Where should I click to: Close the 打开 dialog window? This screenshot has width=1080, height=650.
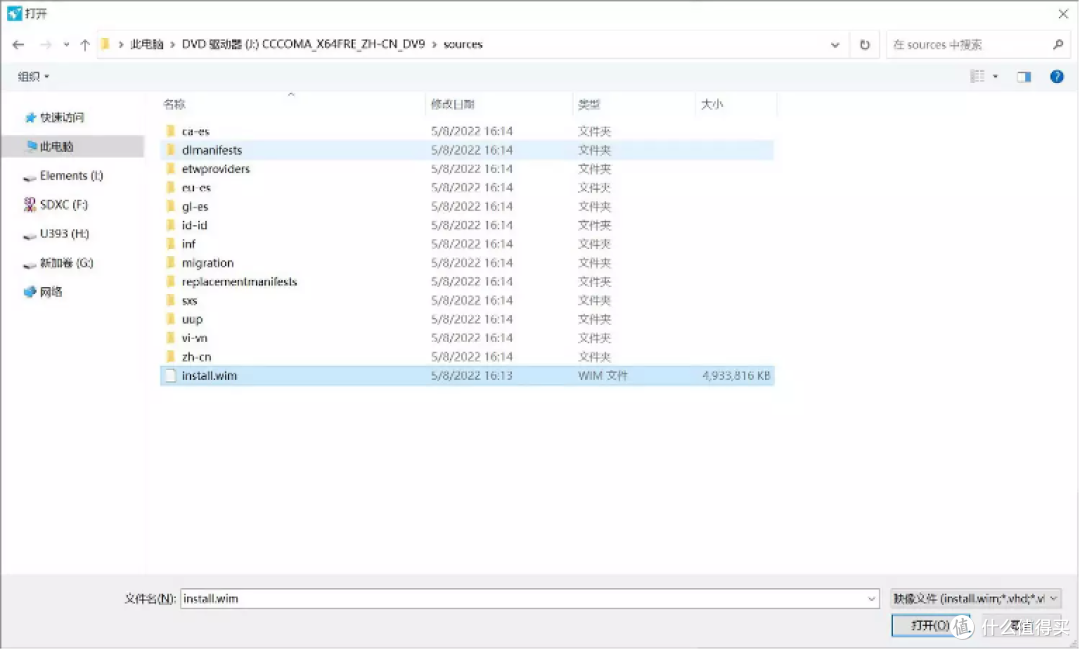(1063, 14)
